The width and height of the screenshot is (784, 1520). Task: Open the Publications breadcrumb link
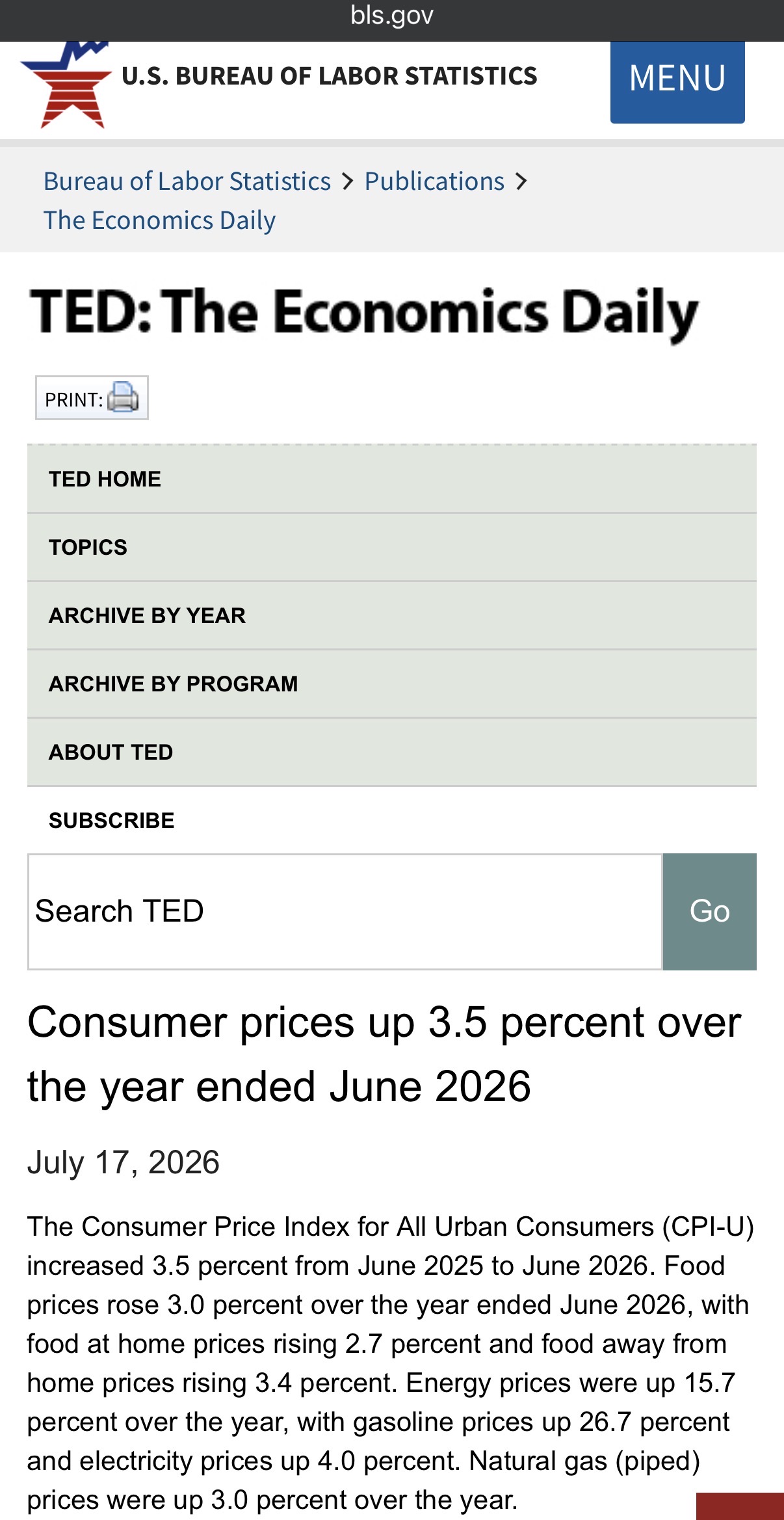434,181
